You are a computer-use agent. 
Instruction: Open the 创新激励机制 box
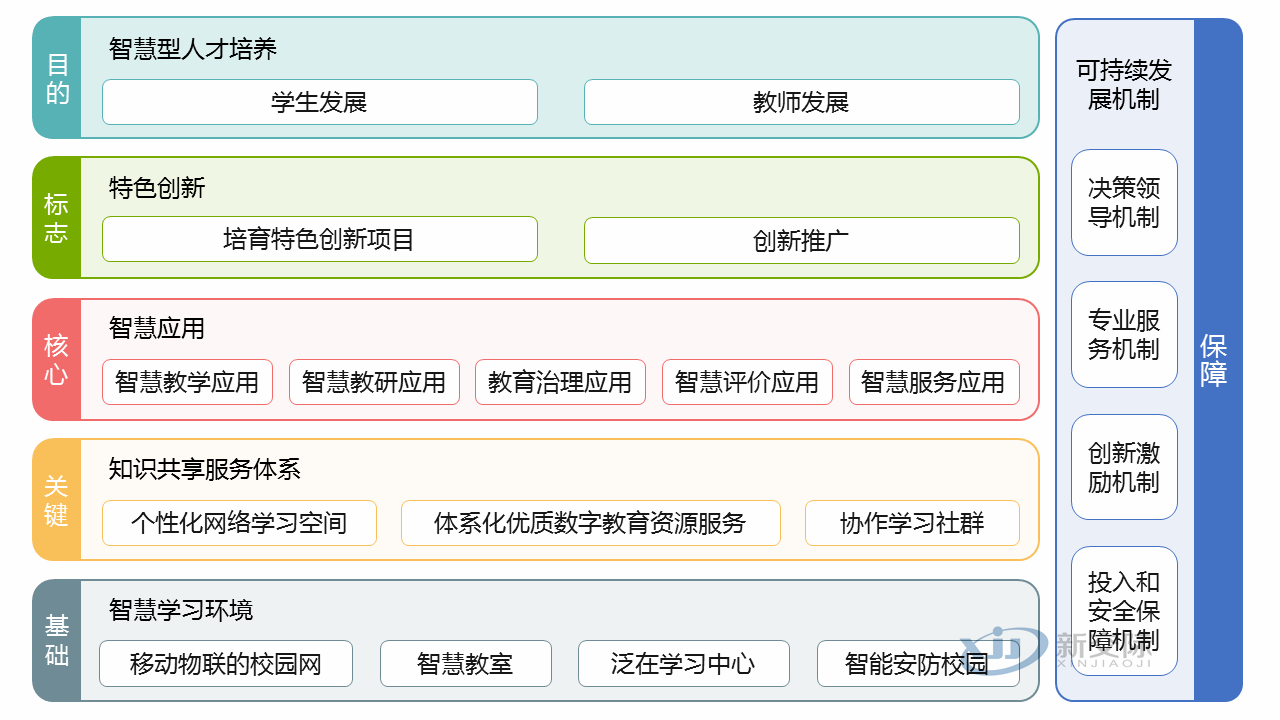pyautogui.click(x=1124, y=467)
